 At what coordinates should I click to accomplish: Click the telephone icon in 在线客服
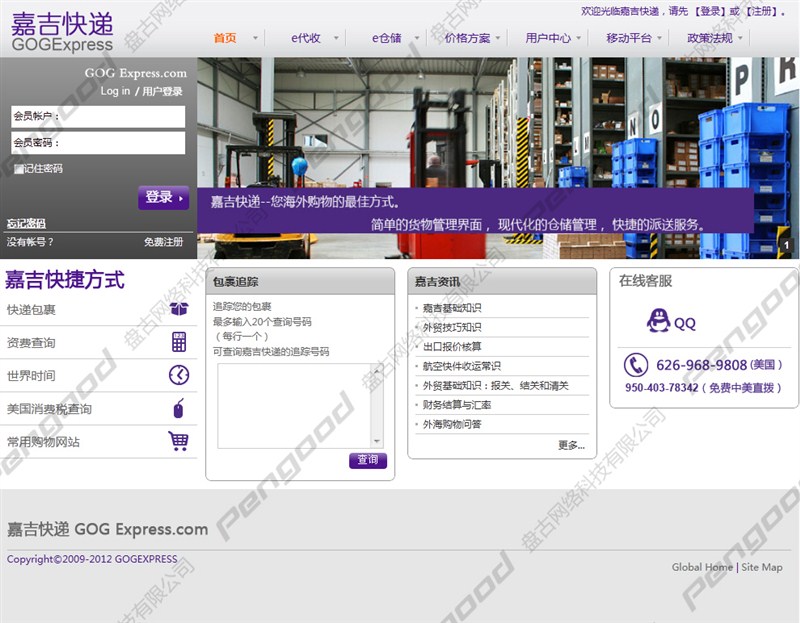636,365
